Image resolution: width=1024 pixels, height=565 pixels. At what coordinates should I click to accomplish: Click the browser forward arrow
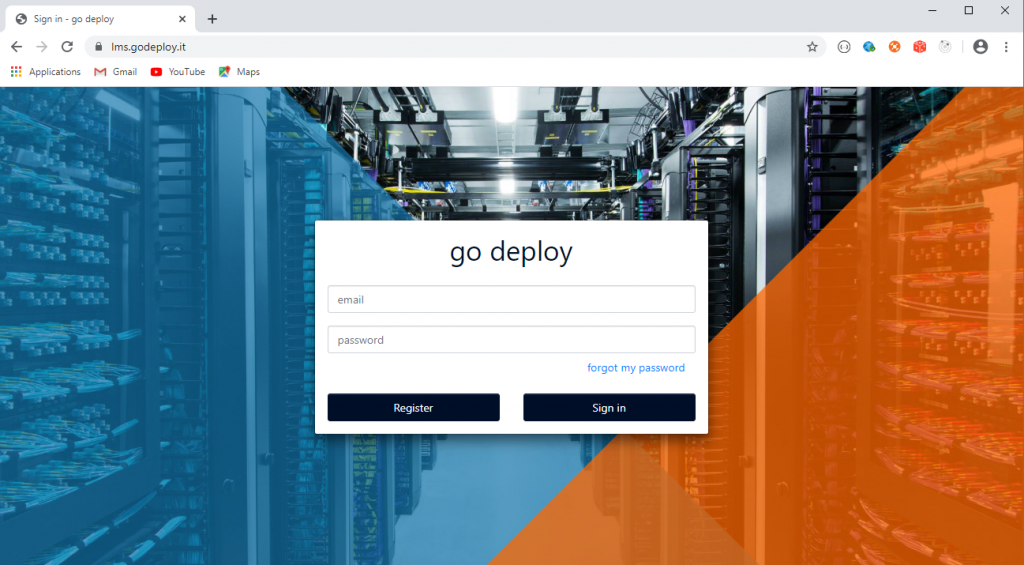pyautogui.click(x=42, y=46)
